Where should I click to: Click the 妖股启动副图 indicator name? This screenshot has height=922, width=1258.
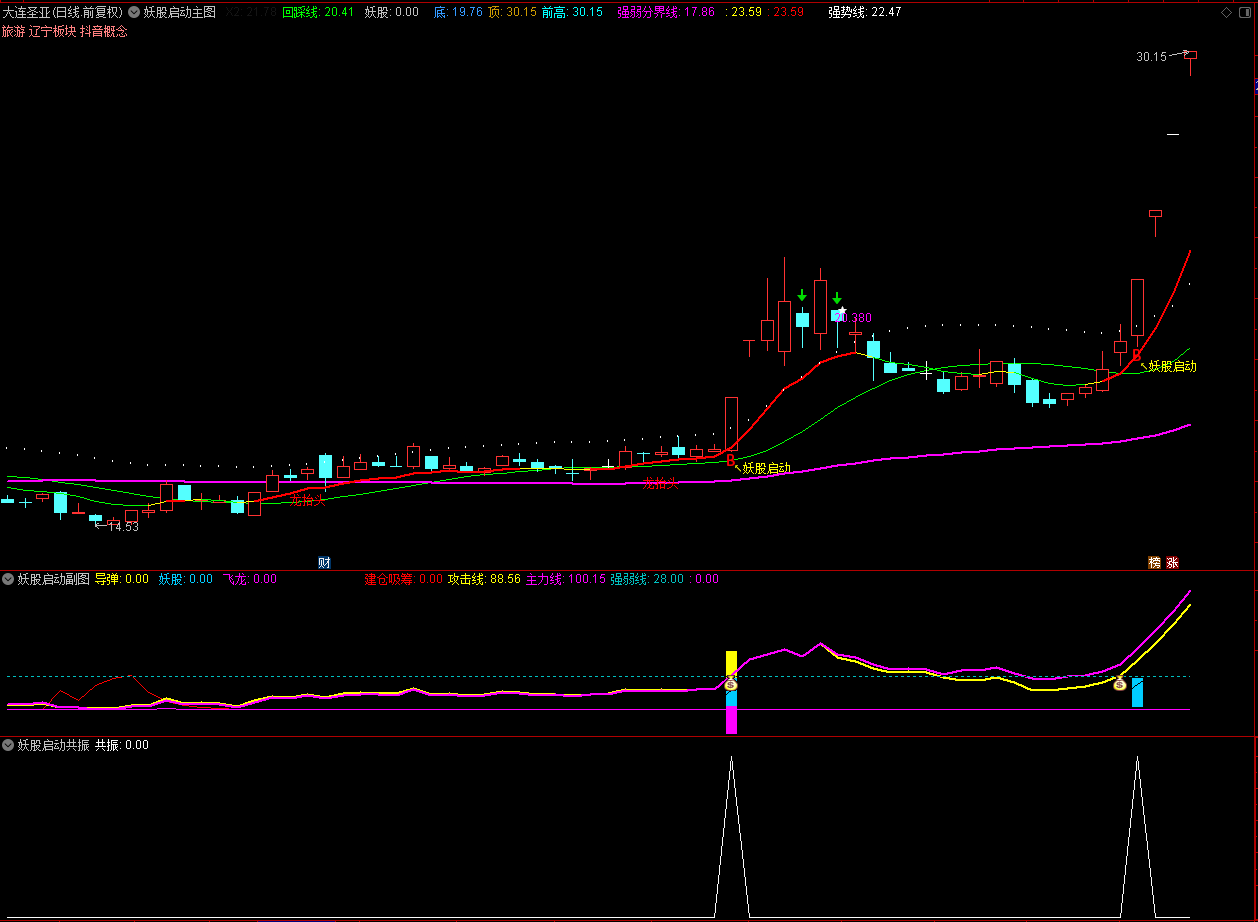(x=53, y=579)
